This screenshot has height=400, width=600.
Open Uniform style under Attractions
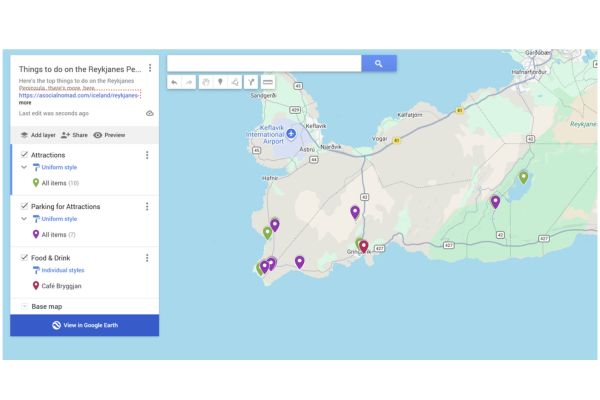point(59,167)
